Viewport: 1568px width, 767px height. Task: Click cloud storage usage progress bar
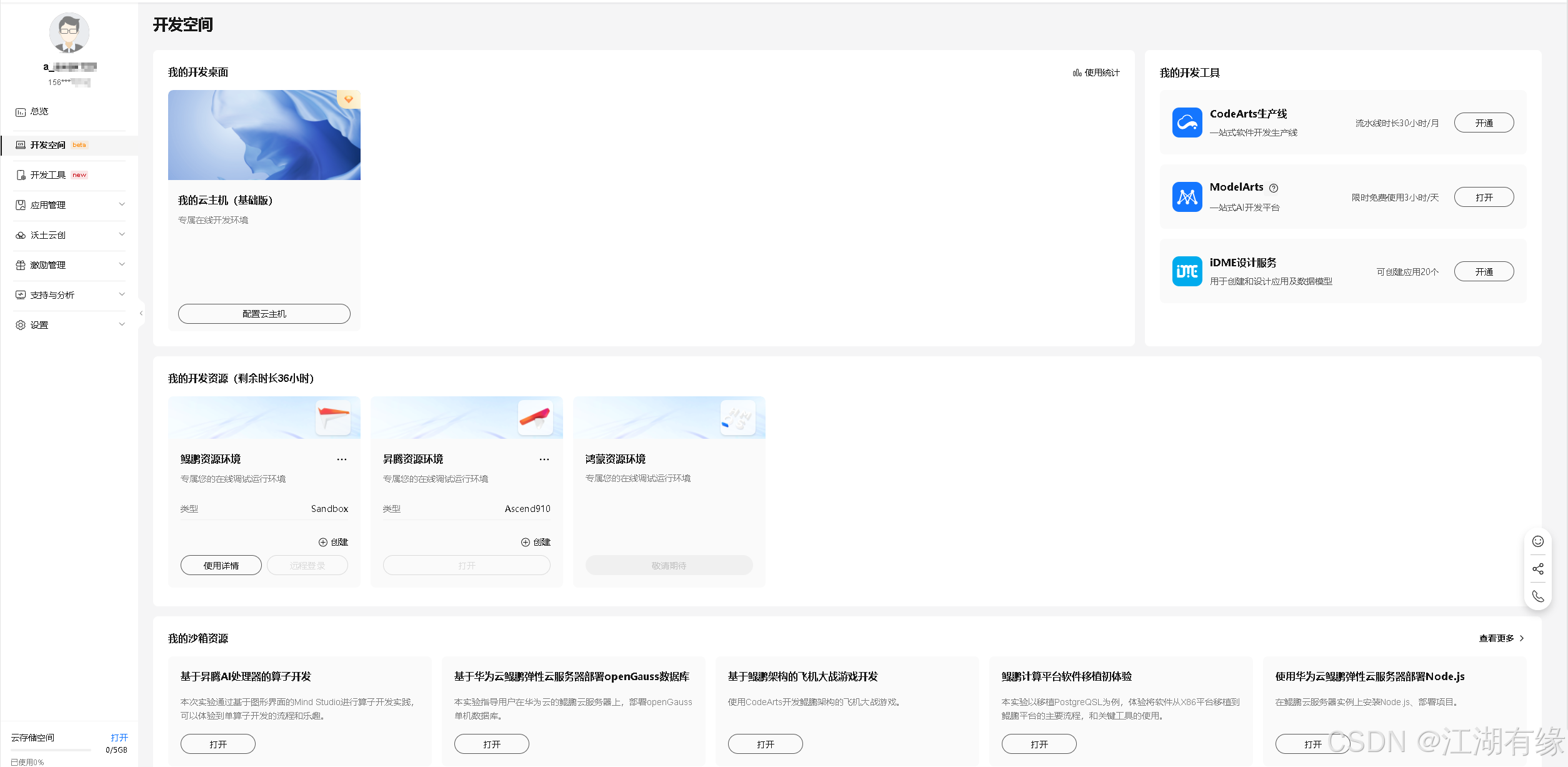coord(51,749)
